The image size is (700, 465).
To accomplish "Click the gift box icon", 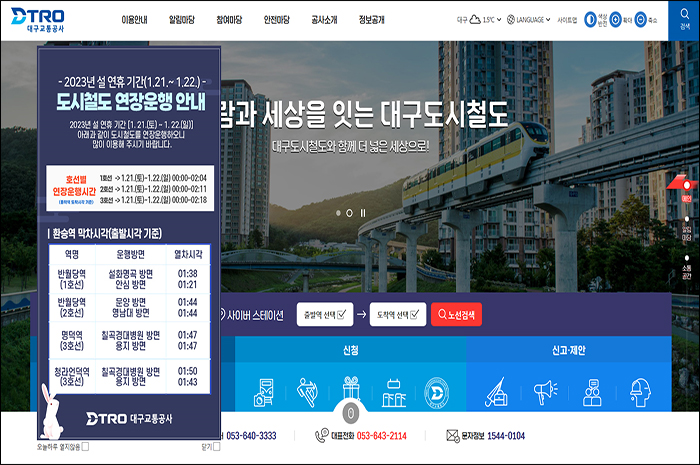I will 351,387.
